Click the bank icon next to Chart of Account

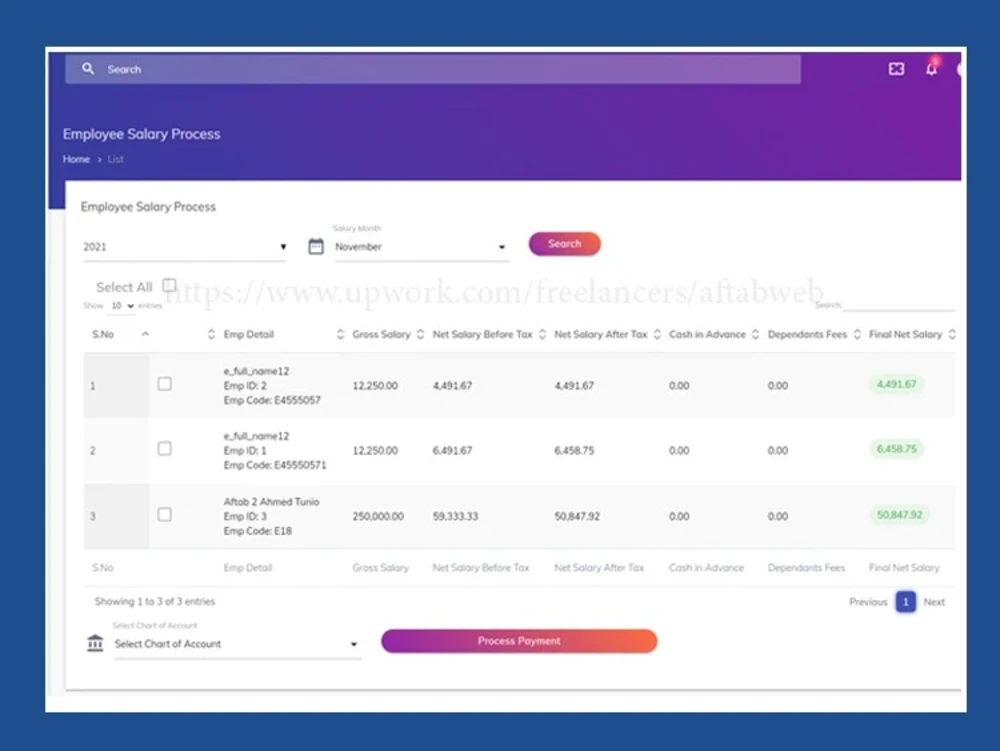coord(95,643)
